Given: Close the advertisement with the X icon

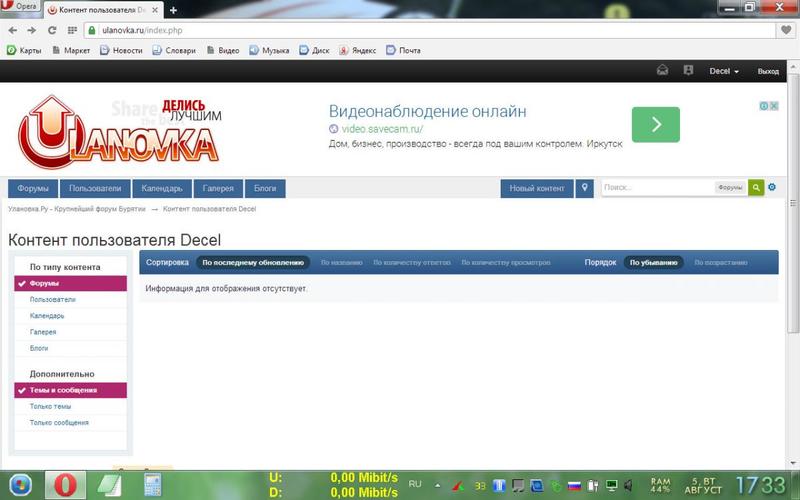Looking at the screenshot, I should (774, 106).
